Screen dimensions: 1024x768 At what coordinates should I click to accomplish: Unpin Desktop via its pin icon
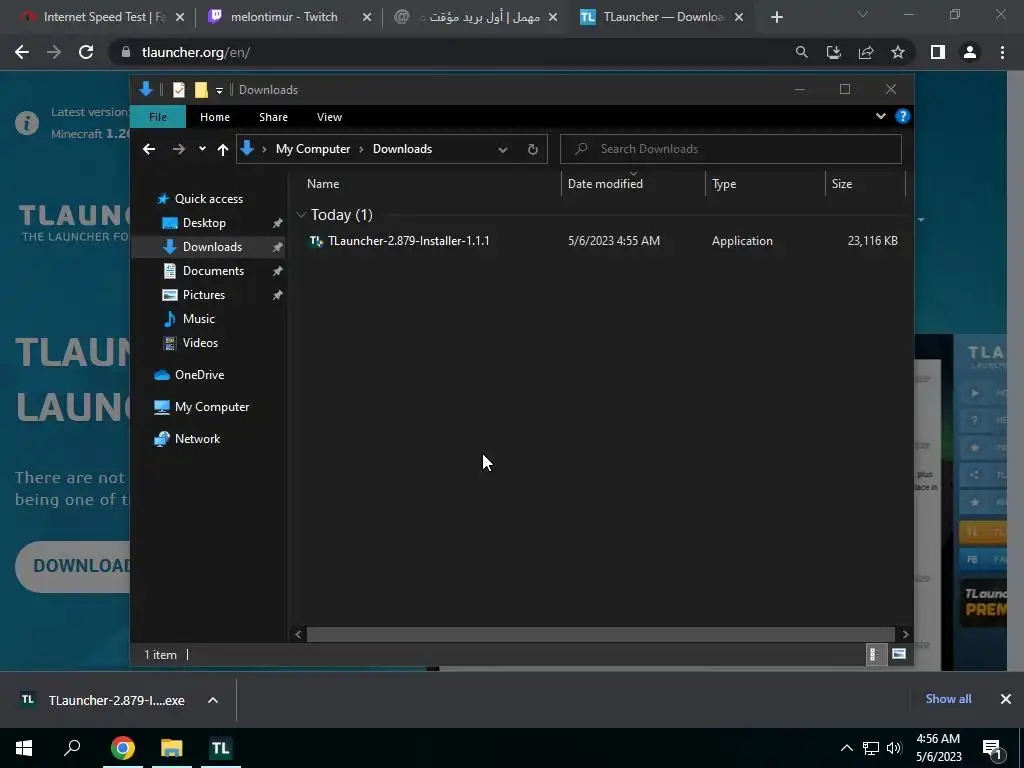click(x=278, y=223)
